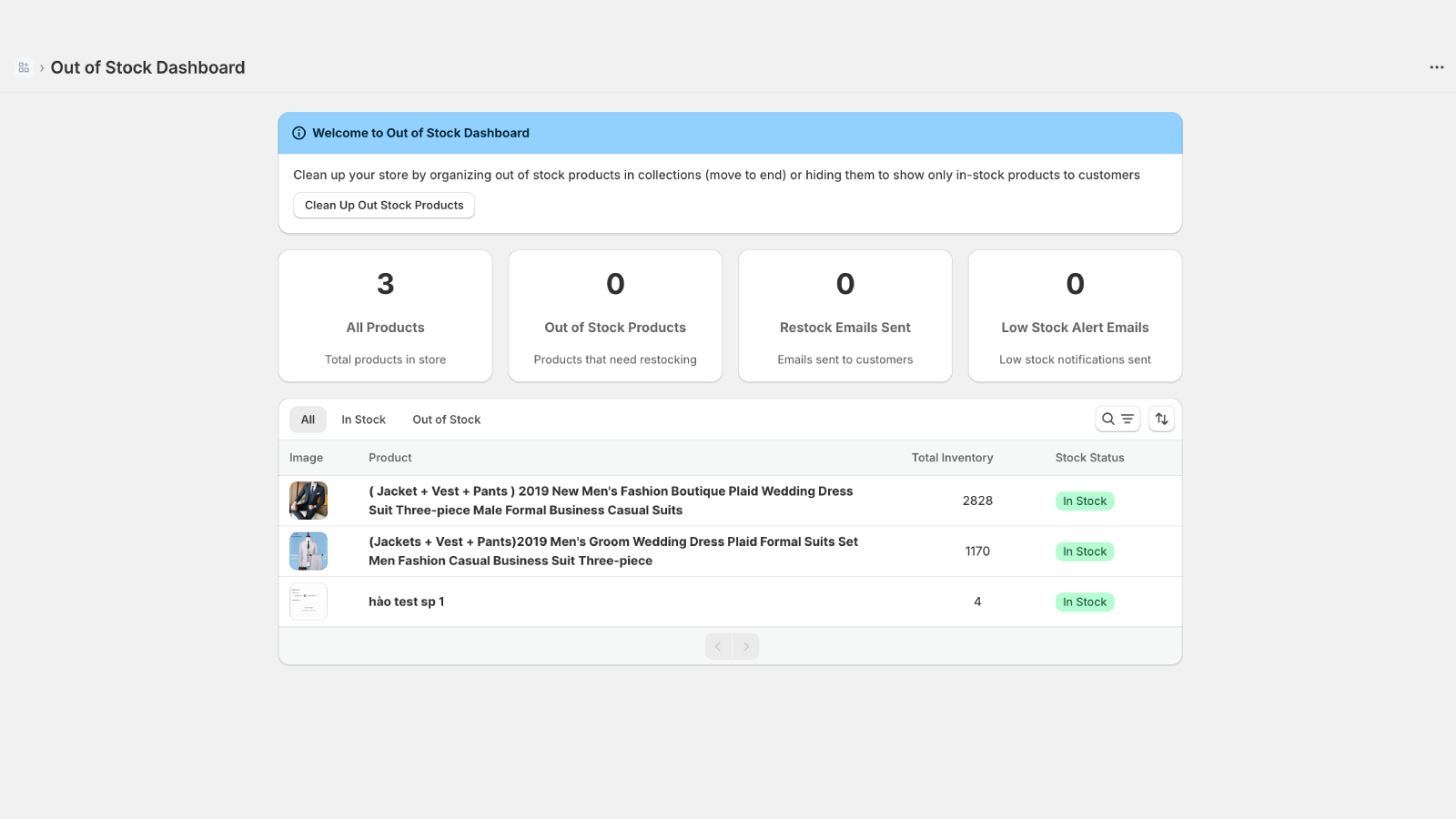The height and width of the screenshot is (819, 1456).
Task: Click the Out of Stock Products stat card
Action: click(615, 317)
